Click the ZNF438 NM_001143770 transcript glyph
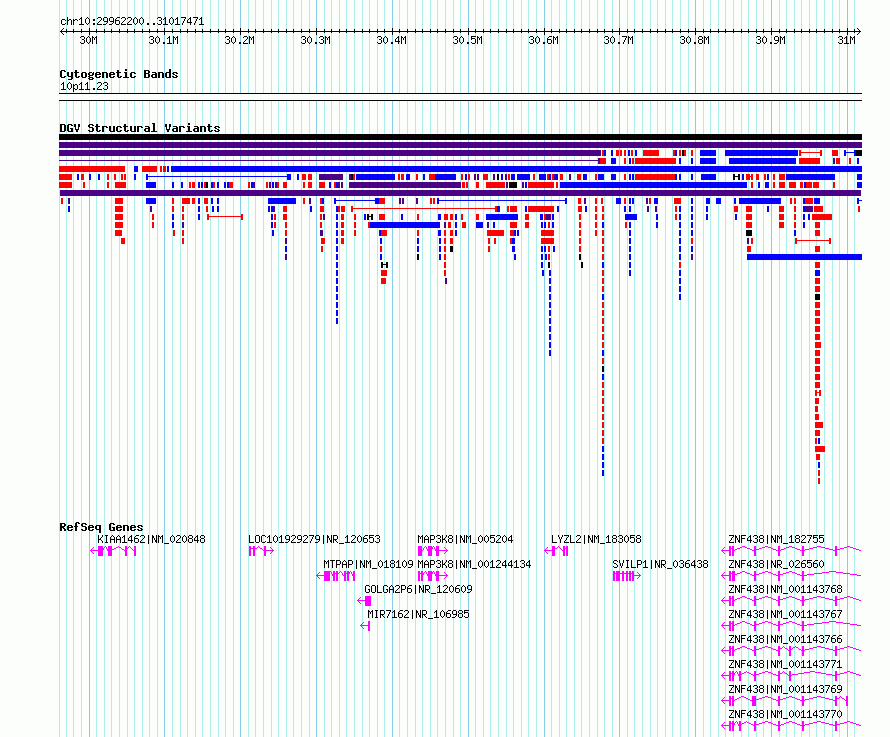The image size is (890, 737). (791, 725)
